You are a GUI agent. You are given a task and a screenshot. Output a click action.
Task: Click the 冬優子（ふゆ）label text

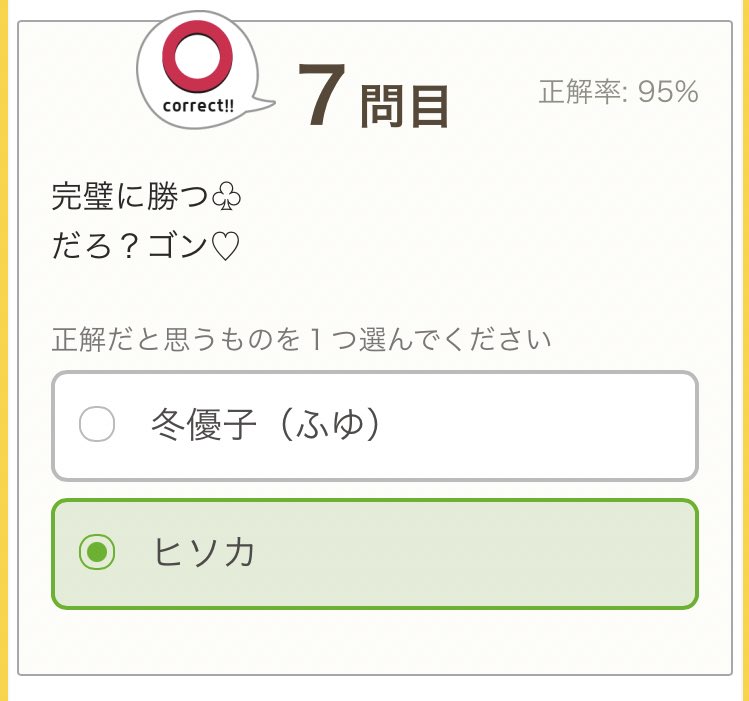tap(266, 424)
